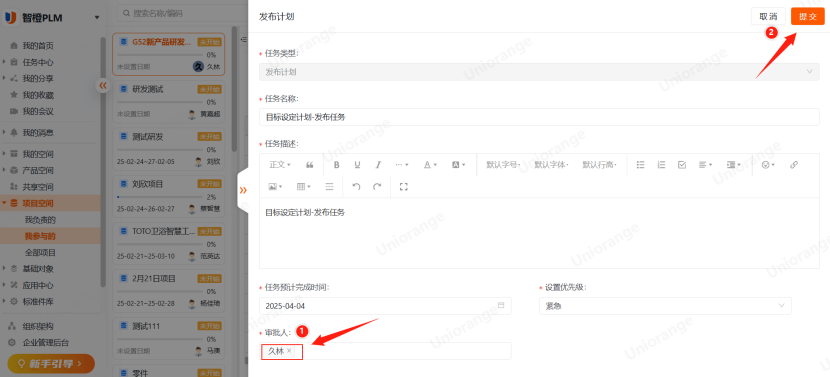Screen dimensions: 830x377
Task: Open the G52新产品研发 project card
Action: (168, 55)
